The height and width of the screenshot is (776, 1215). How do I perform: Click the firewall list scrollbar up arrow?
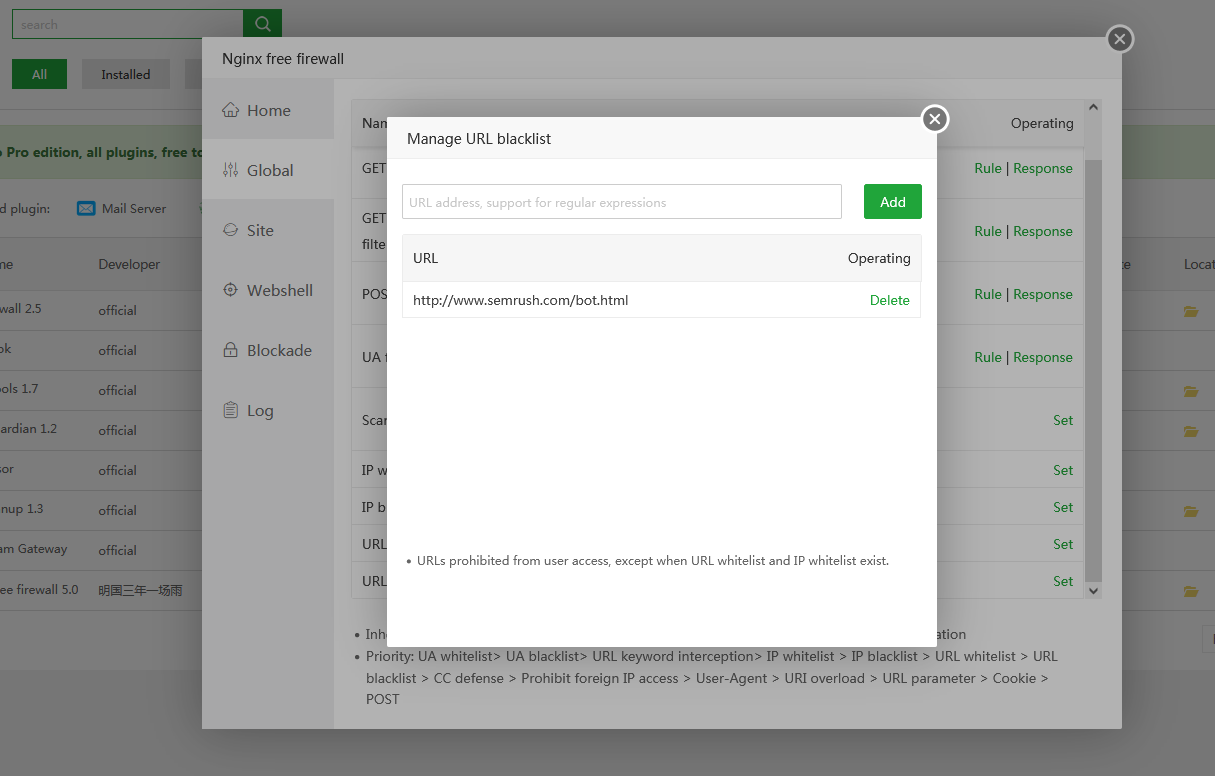tap(1093, 107)
